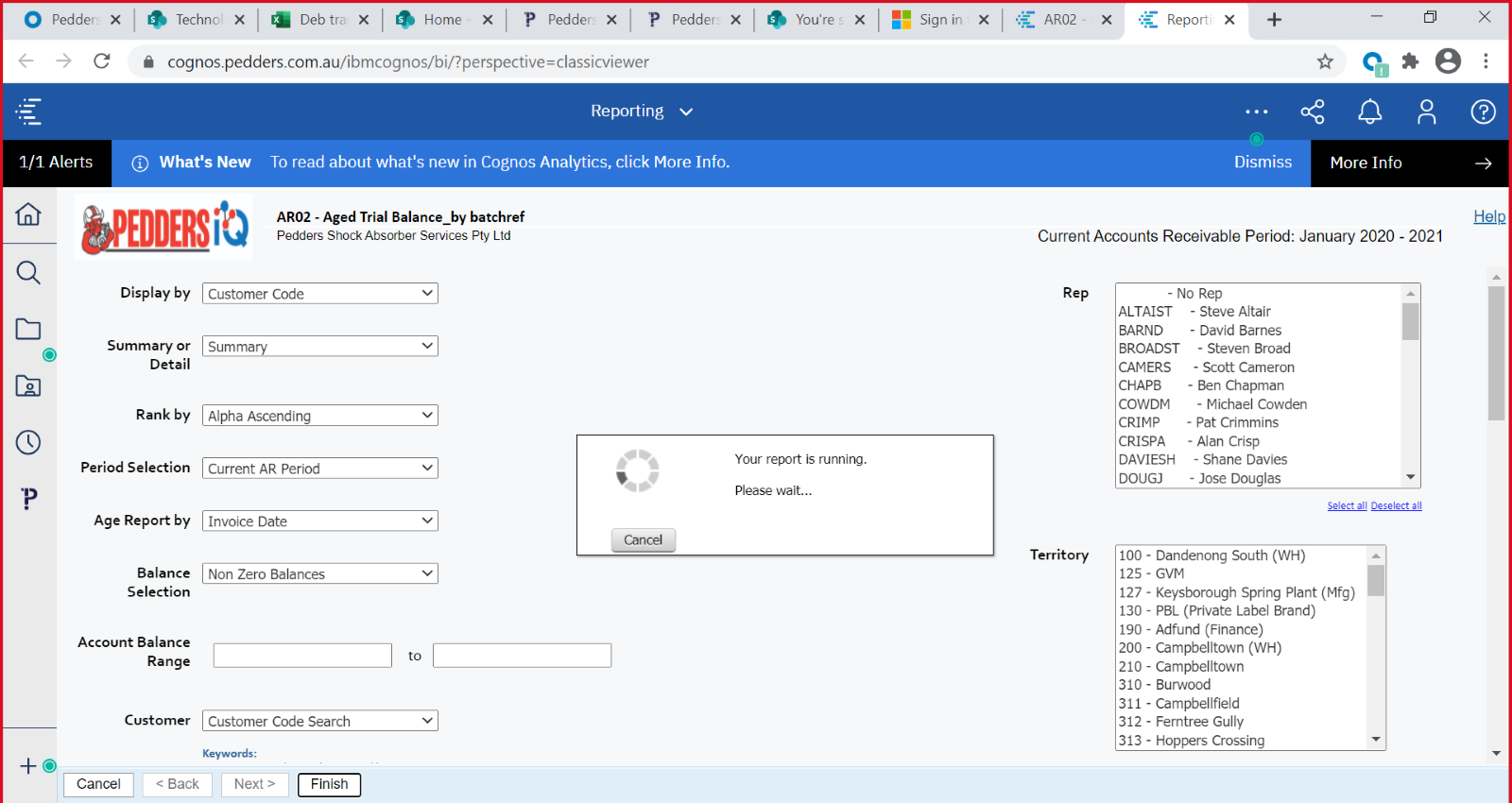
Task: Open the Chrome three-dot menu
Action: click(1486, 61)
